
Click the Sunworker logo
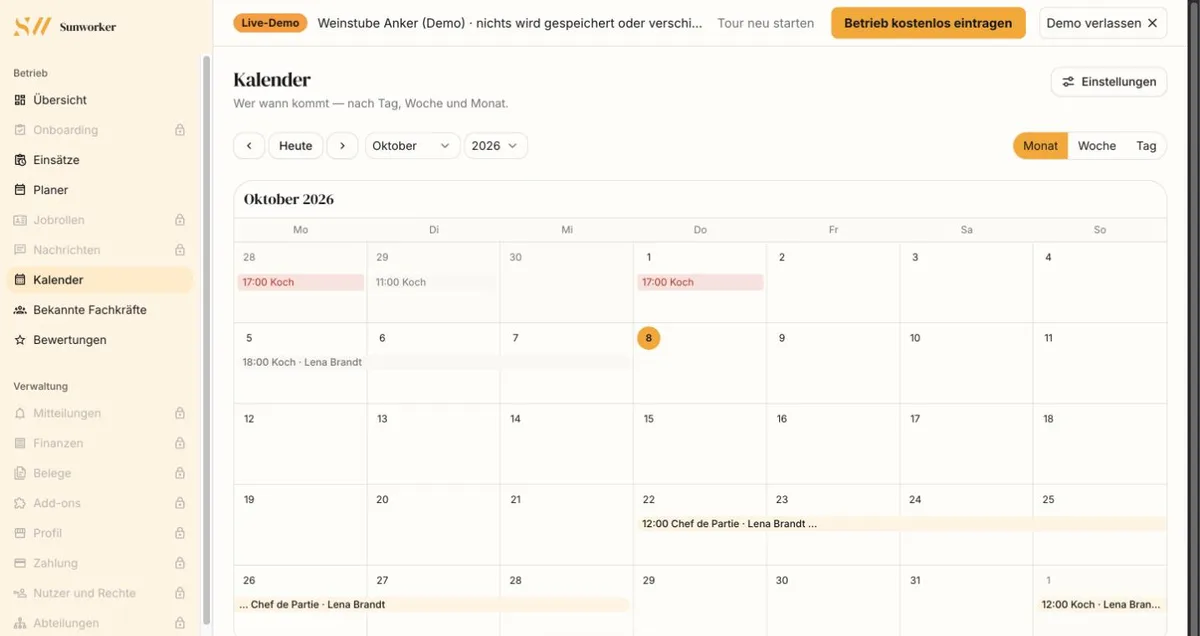pyautogui.click(x=65, y=26)
